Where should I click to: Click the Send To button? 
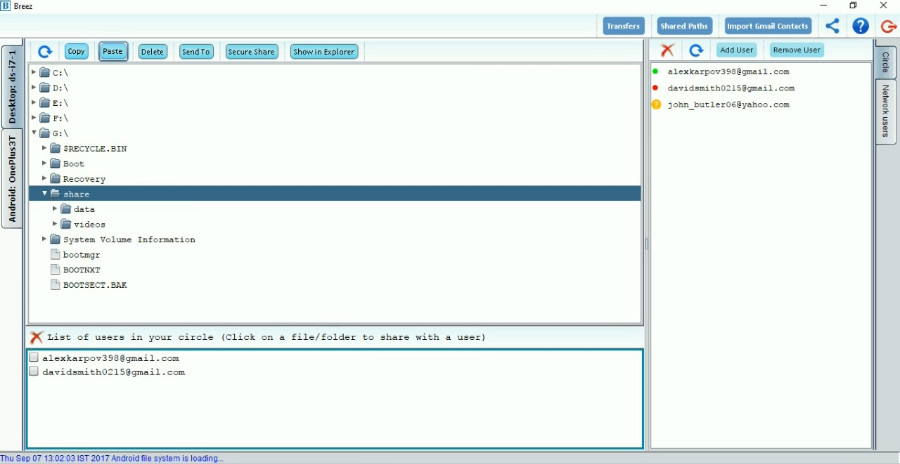pyautogui.click(x=196, y=52)
